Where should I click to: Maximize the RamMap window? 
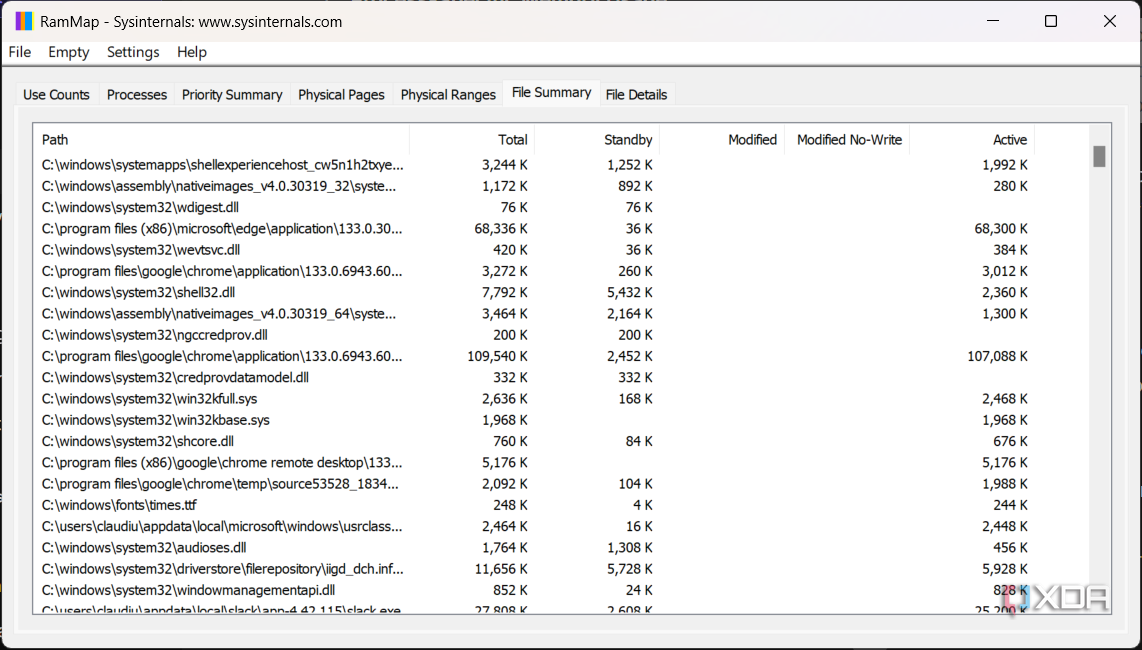[x=1050, y=21]
